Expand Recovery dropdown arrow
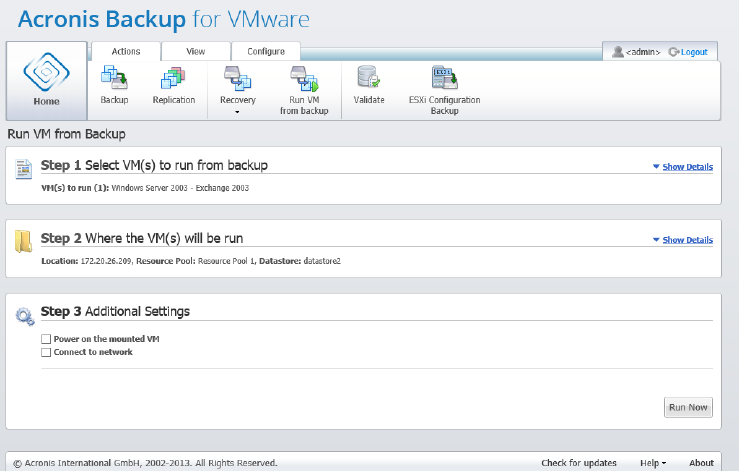This screenshot has width=739, height=471. click(237, 112)
